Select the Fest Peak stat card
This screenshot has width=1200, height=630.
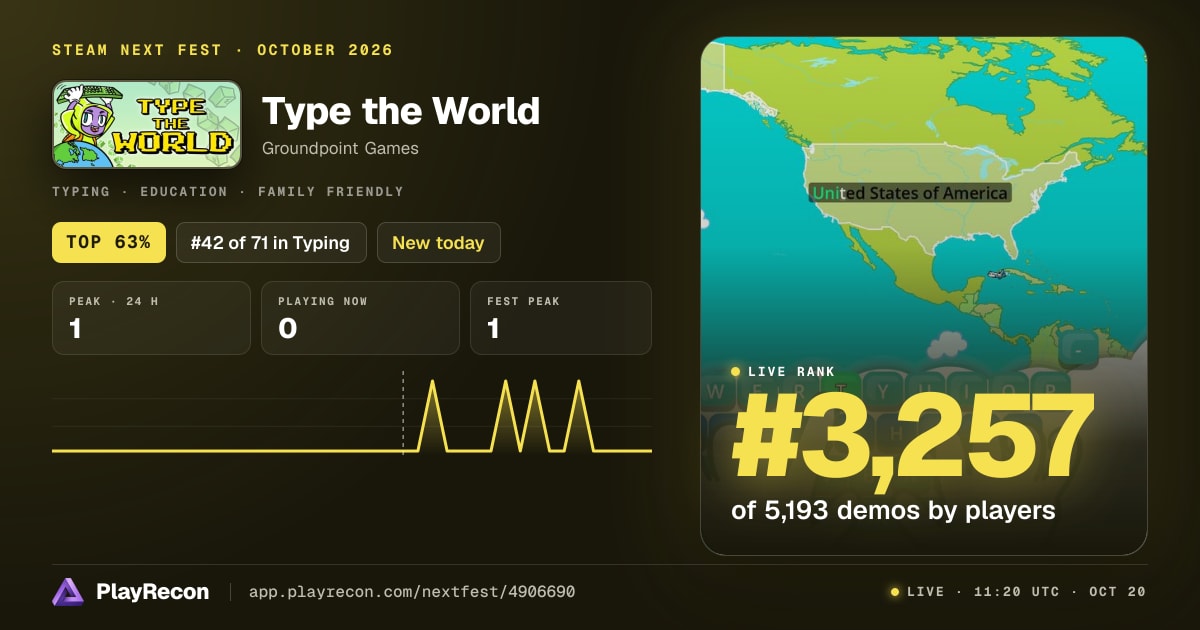560,318
